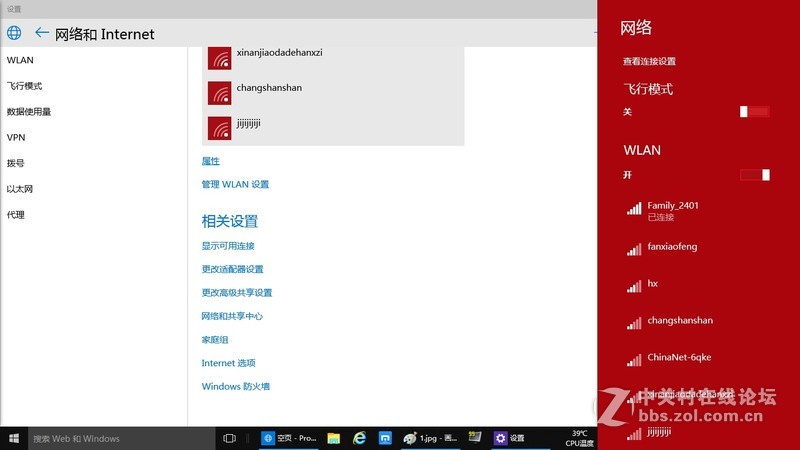Viewport: 800px width, 450px height.
Task: Open 家庭组 link
Action: [x=215, y=340]
